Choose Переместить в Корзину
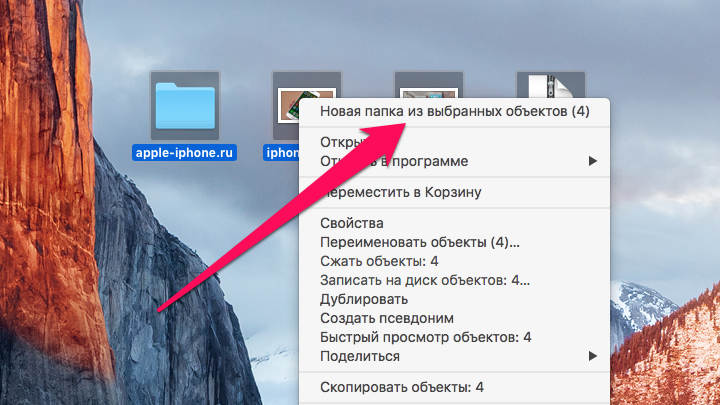The width and height of the screenshot is (720, 405). pos(400,192)
